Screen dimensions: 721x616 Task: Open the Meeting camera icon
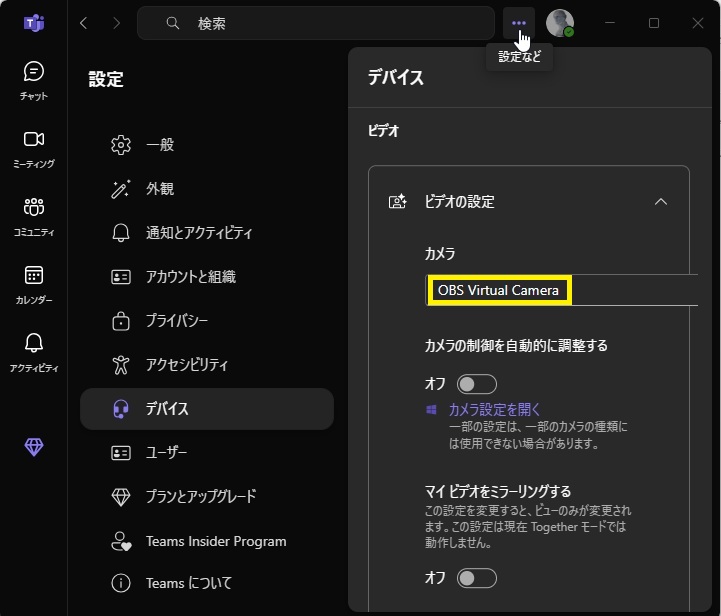pyautogui.click(x=34, y=140)
